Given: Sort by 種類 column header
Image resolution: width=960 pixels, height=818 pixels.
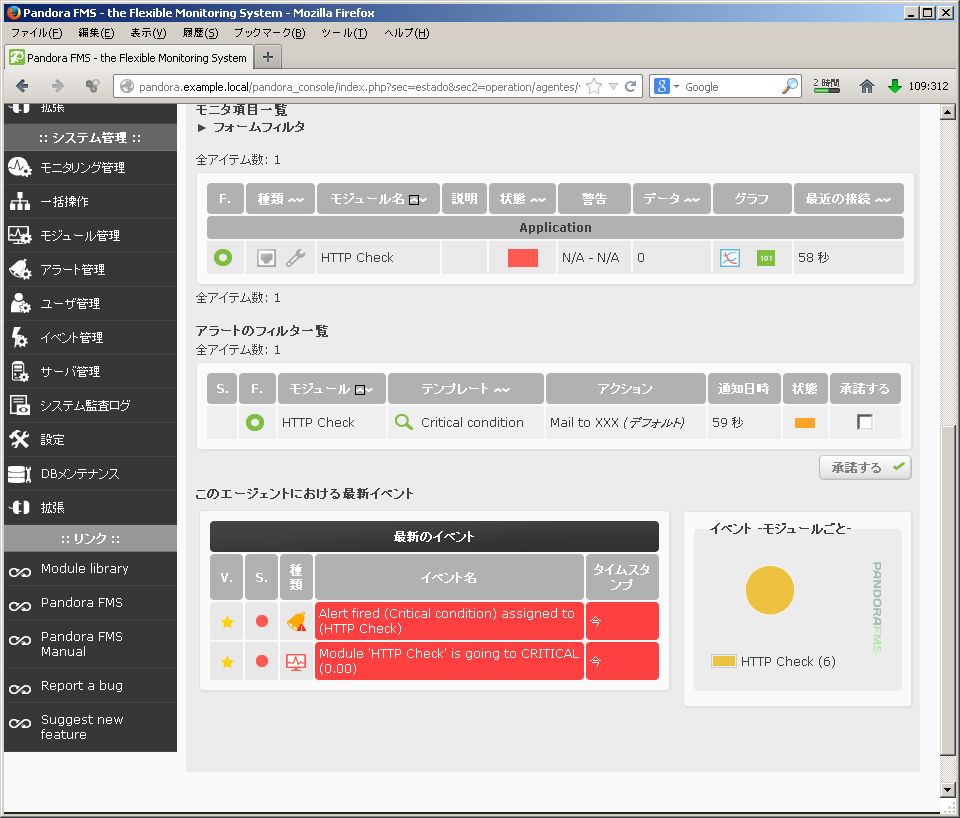Looking at the screenshot, I should [280, 198].
